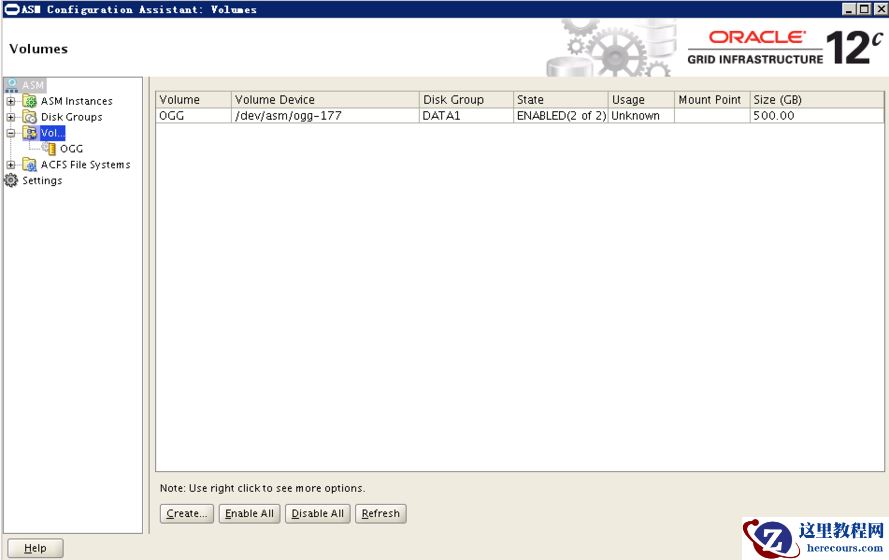Click the ENABLED(2 of 2) state cell
Screen dimensions: 889x560
click(561, 116)
